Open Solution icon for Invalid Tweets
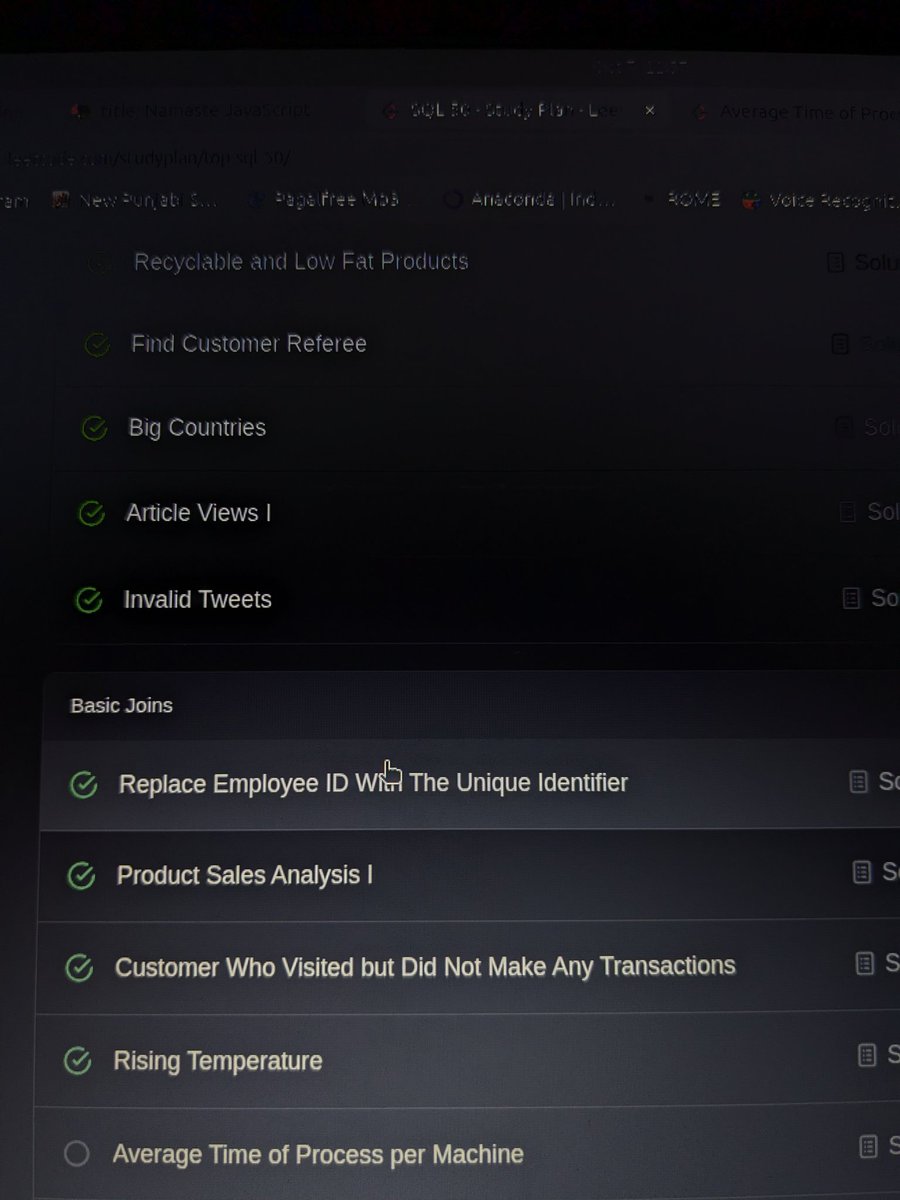 (851, 598)
